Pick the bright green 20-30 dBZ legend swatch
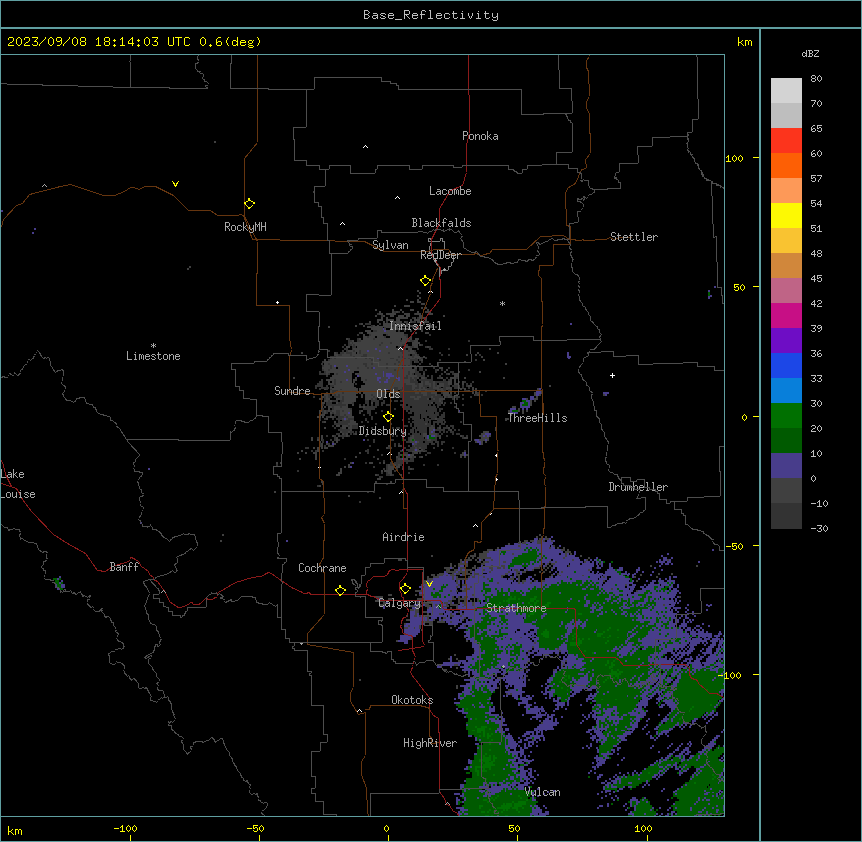The height and width of the screenshot is (842, 862). 786,416
